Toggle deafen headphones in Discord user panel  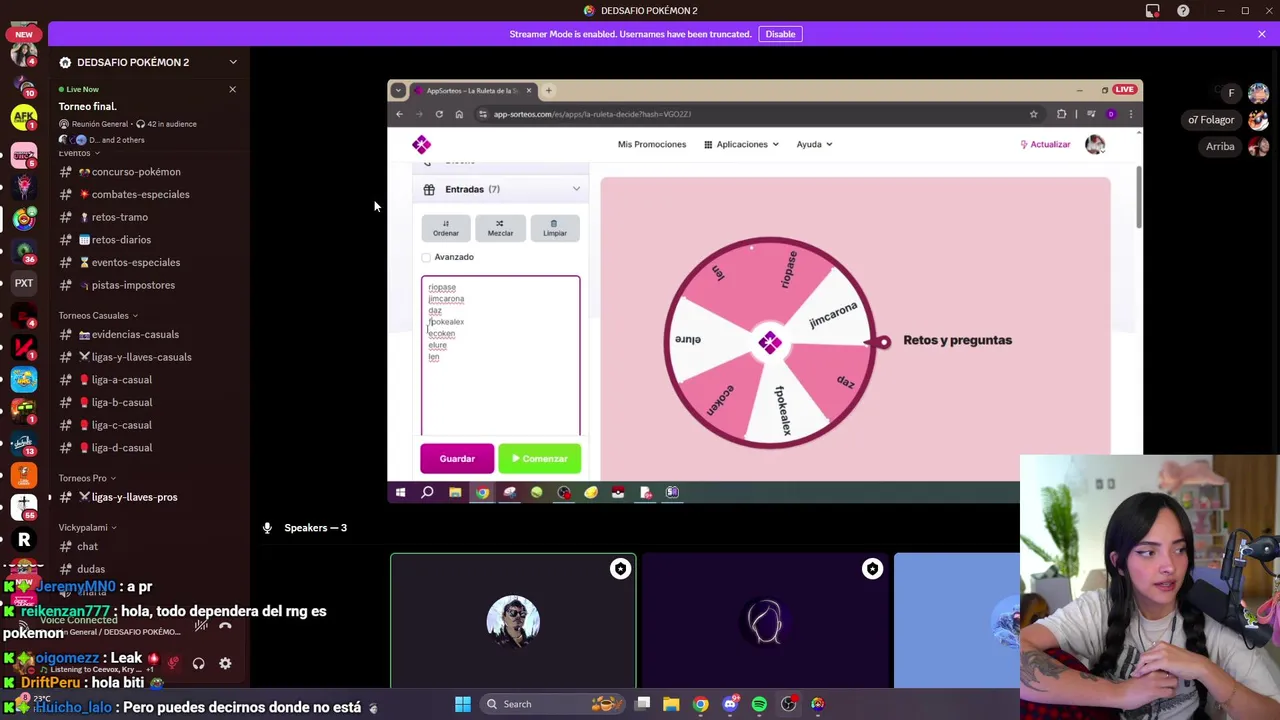click(x=199, y=663)
